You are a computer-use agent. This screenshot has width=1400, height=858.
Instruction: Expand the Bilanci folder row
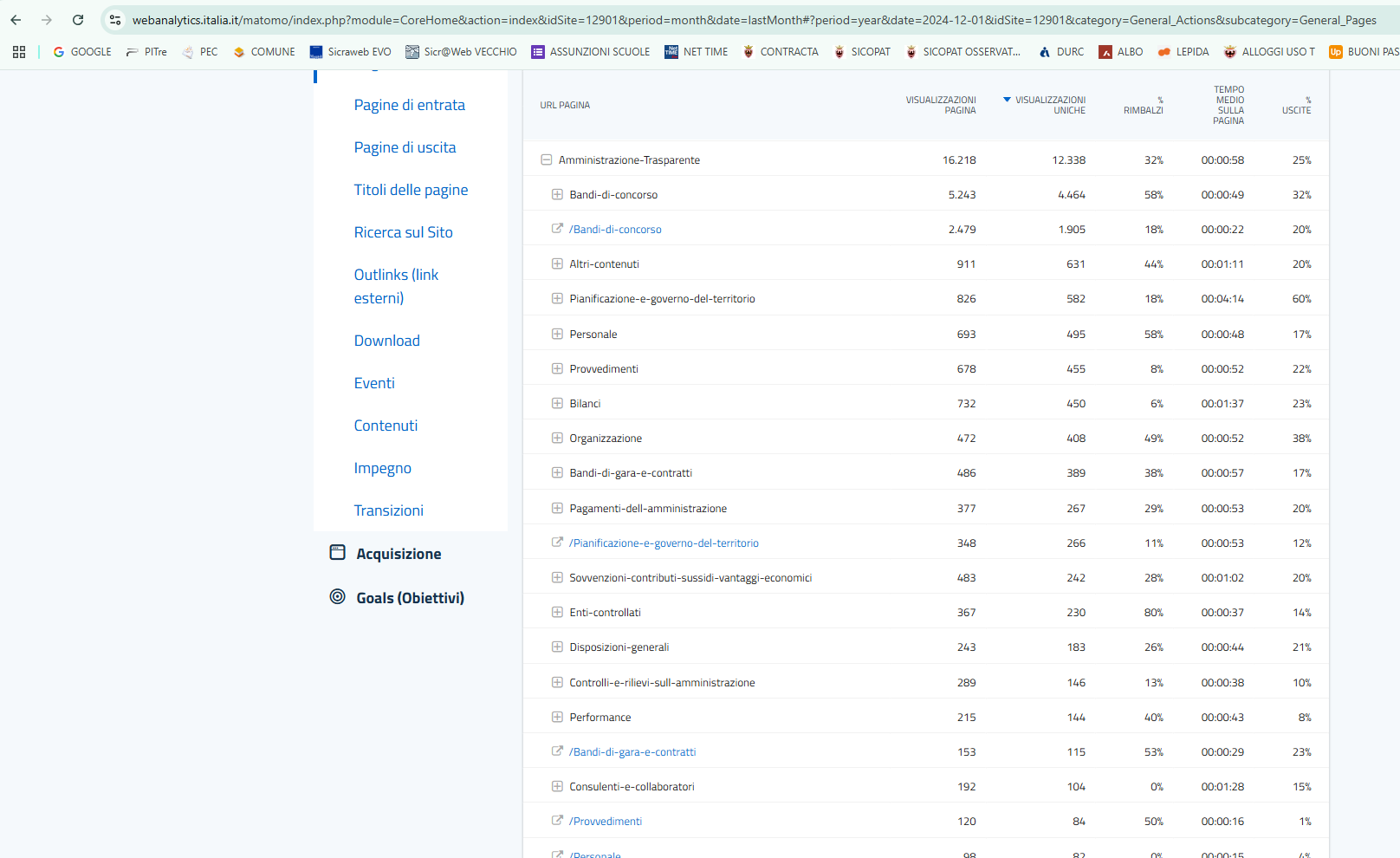(557, 403)
